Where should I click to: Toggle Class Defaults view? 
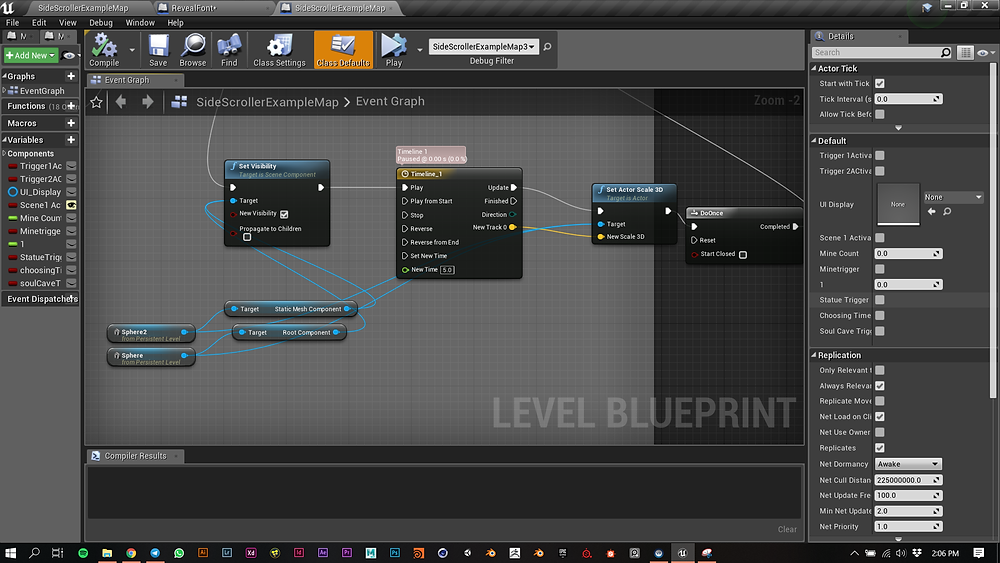coord(343,50)
